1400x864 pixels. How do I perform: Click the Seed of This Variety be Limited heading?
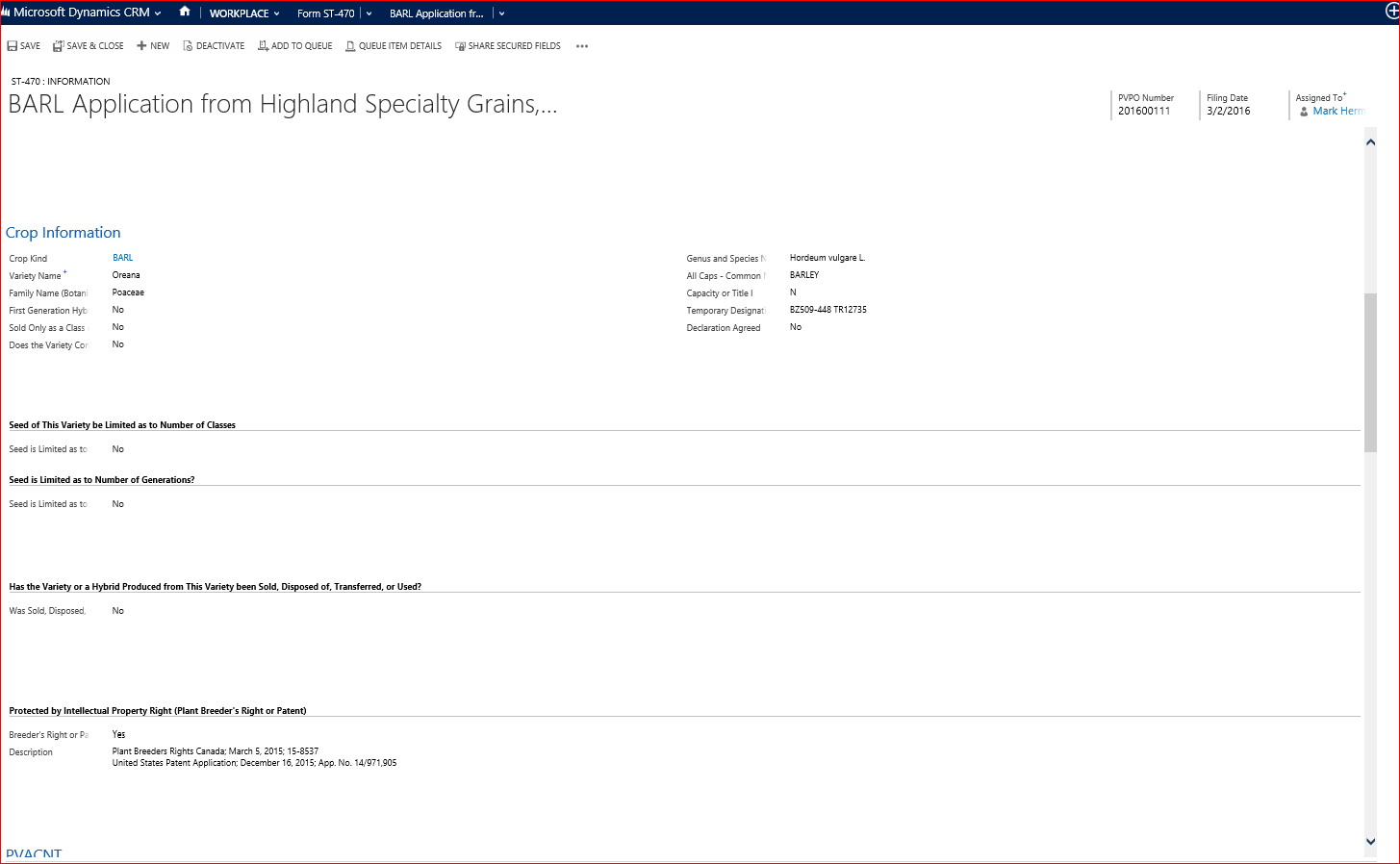coord(122,425)
